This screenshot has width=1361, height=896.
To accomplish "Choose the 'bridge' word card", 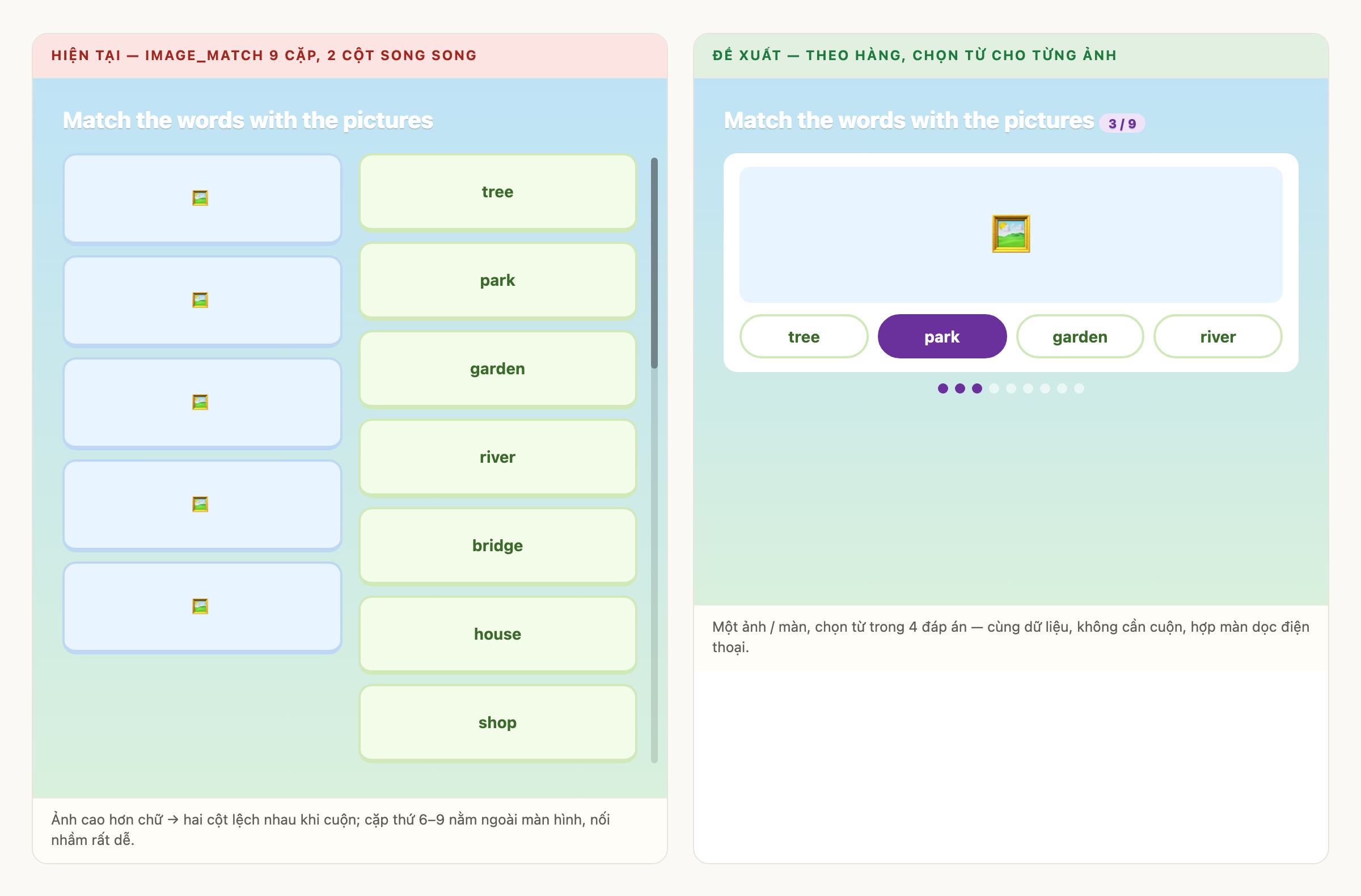I will click(x=497, y=546).
